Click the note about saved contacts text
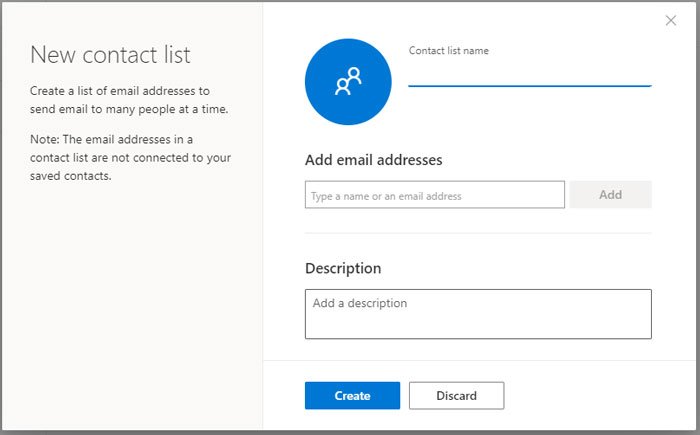The image size is (700, 435). coord(130,157)
